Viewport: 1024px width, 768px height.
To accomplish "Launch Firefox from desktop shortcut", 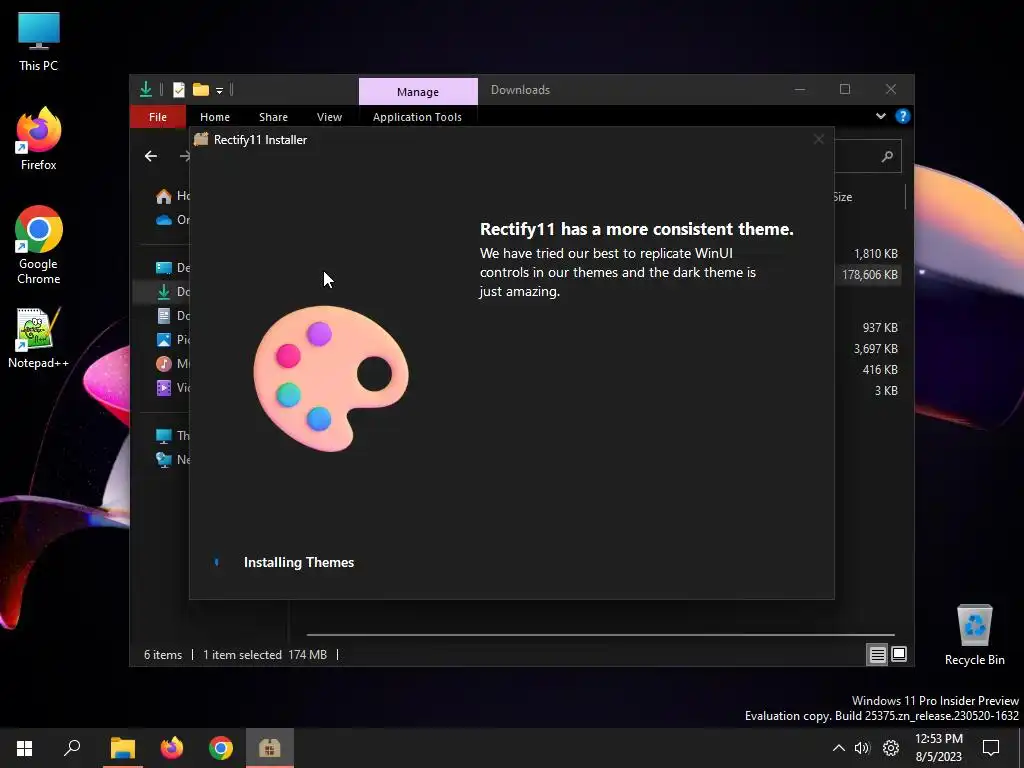I will (39, 139).
